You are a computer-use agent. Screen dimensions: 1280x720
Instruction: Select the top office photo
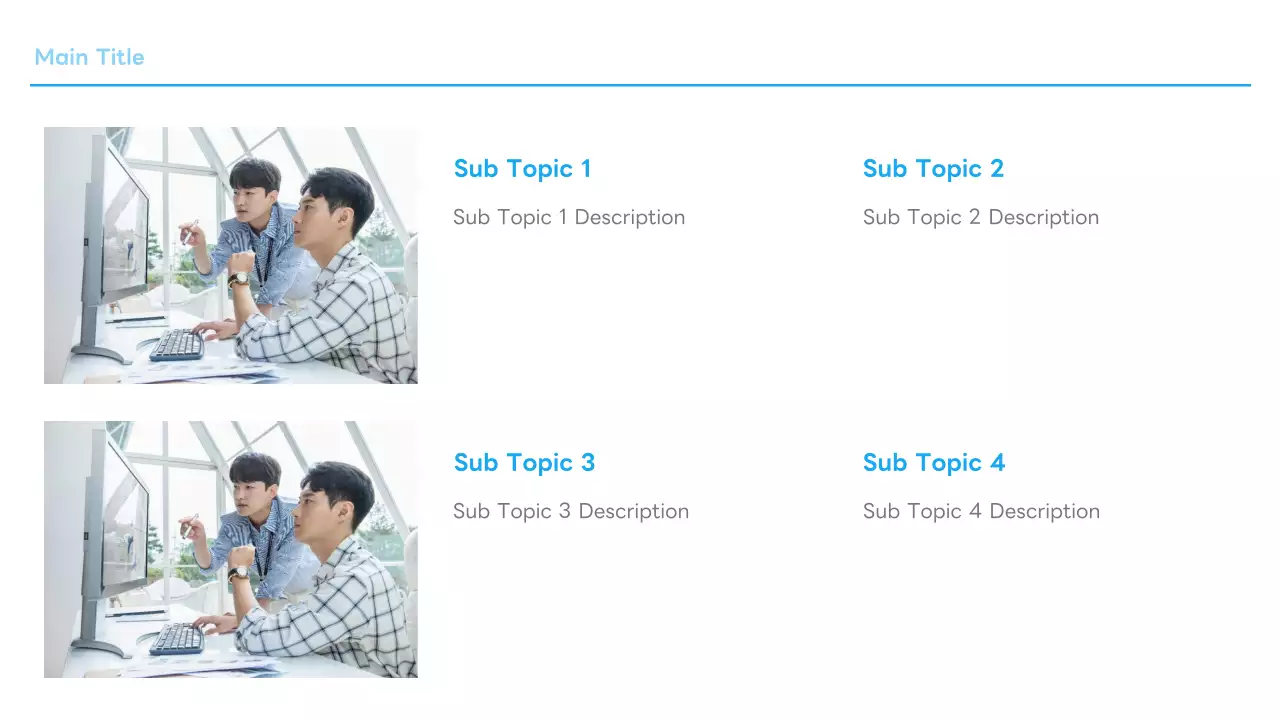(x=230, y=255)
